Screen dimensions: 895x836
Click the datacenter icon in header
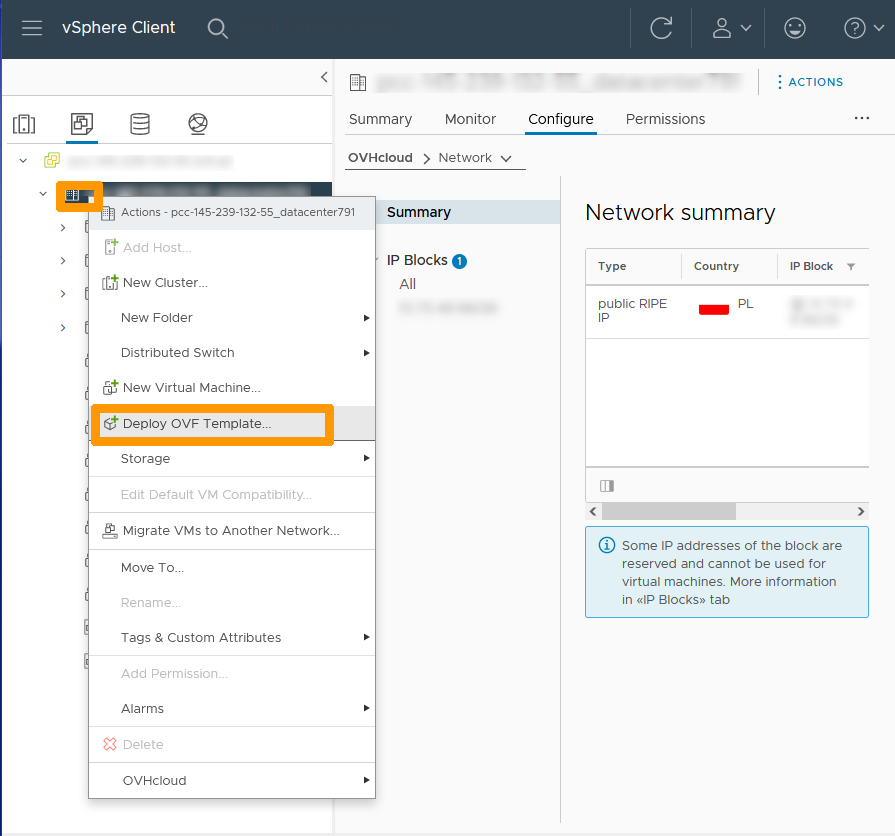(x=358, y=82)
